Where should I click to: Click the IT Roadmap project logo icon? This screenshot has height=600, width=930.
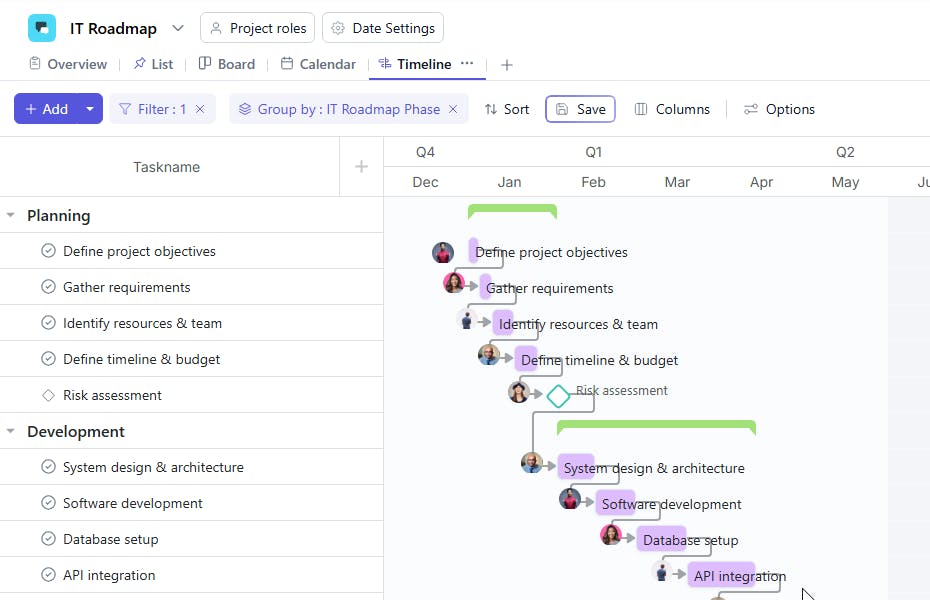[x=42, y=28]
